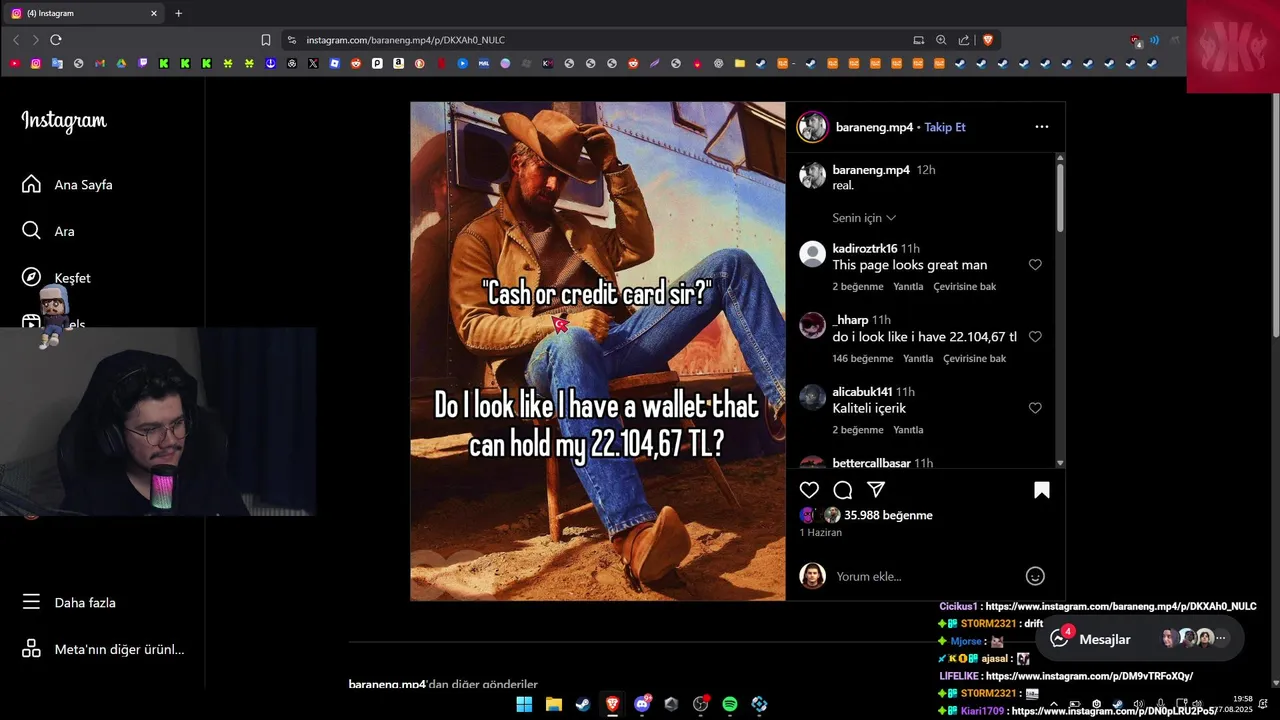This screenshot has width=1280, height=720.
Task: Open the '35.988 beğenme' likes list
Action: (888, 515)
